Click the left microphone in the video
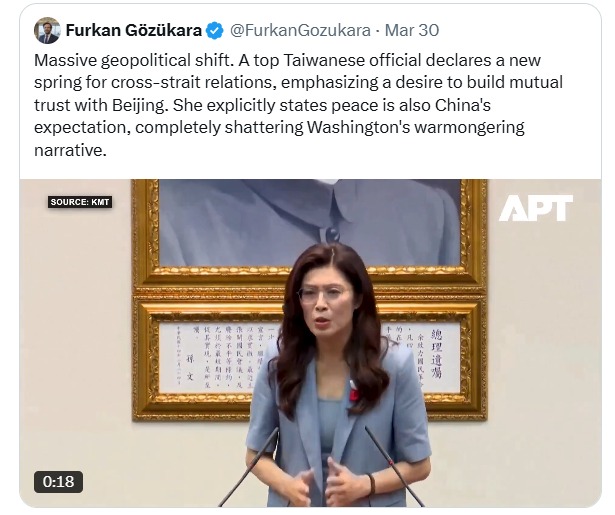 (249, 467)
